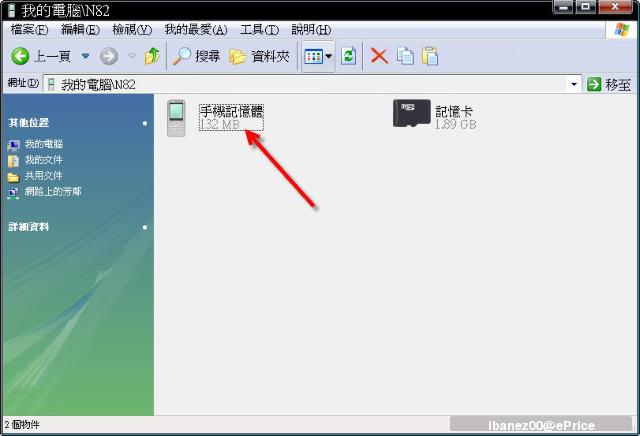Click the My Documents icon in sidebar
The height and width of the screenshot is (436, 640).
click(x=13, y=161)
